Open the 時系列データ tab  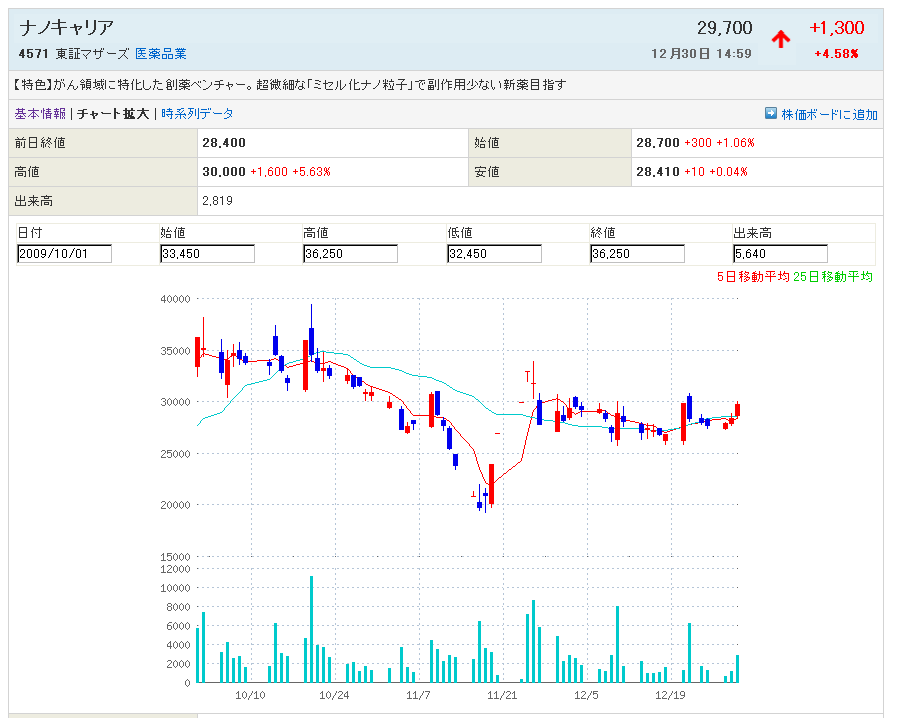click(197, 114)
